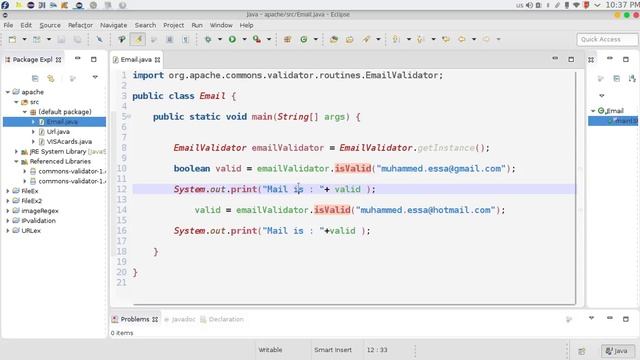
Task: Collapse the Referenced Libraries node
Action: pyautogui.click(x=16, y=162)
